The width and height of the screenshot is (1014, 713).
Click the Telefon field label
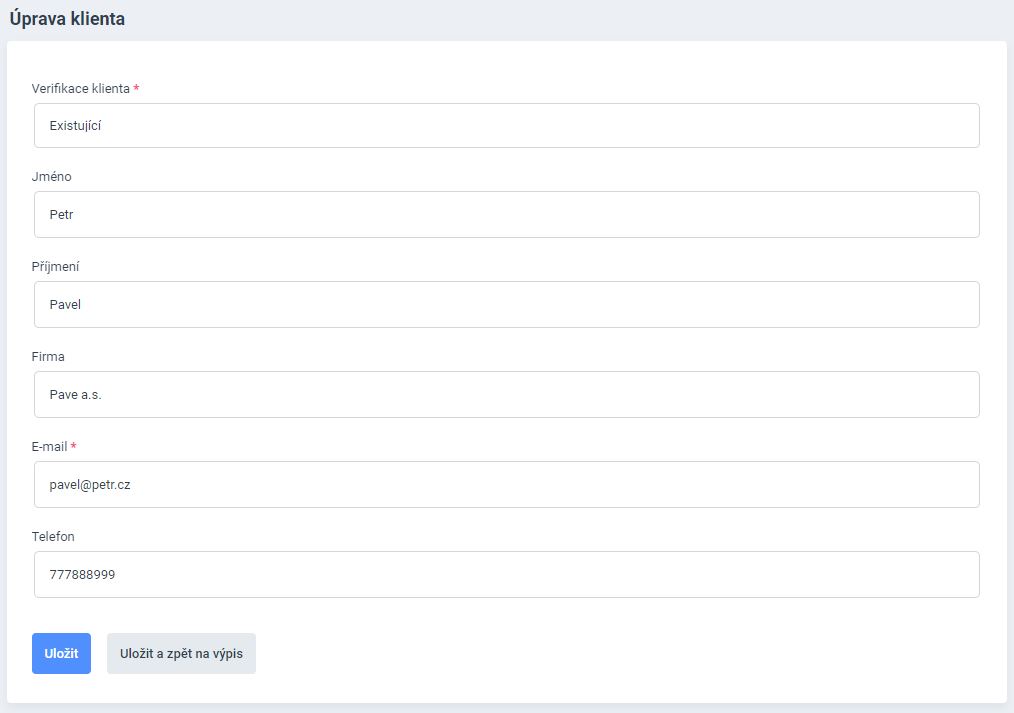click(x=53, y=537)
